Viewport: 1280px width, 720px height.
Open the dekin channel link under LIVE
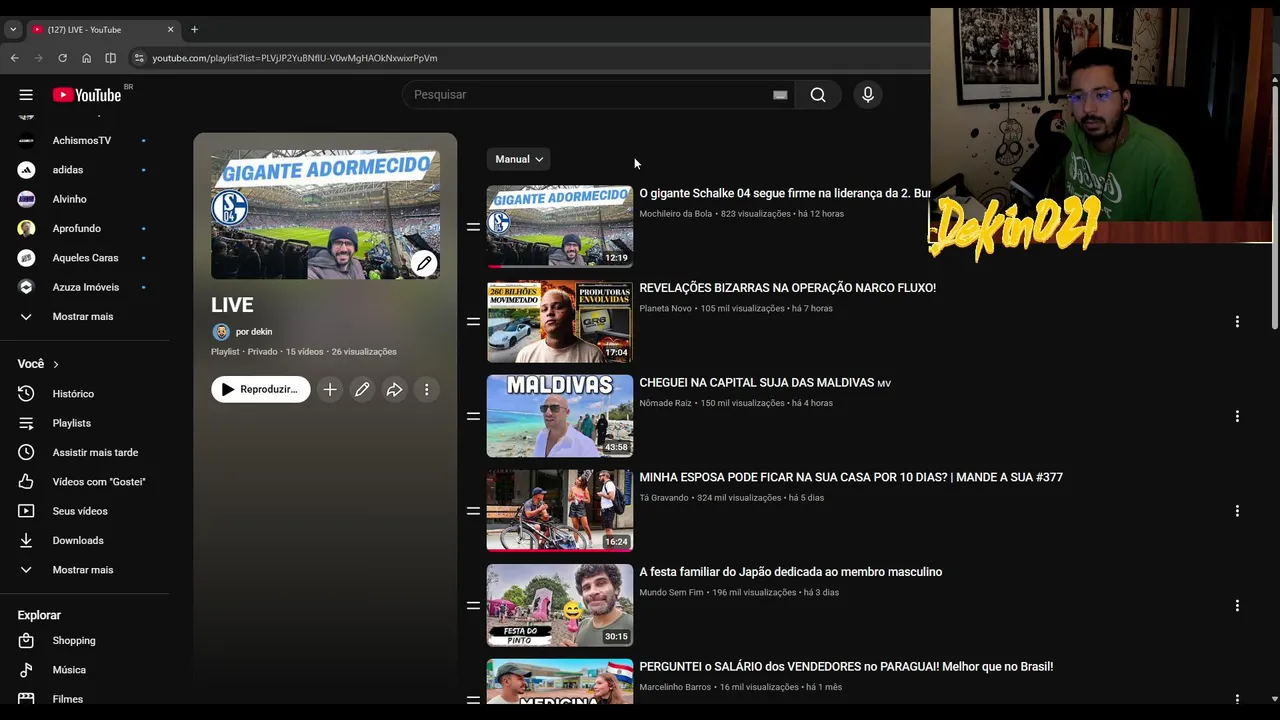click(x=254, y=332)
